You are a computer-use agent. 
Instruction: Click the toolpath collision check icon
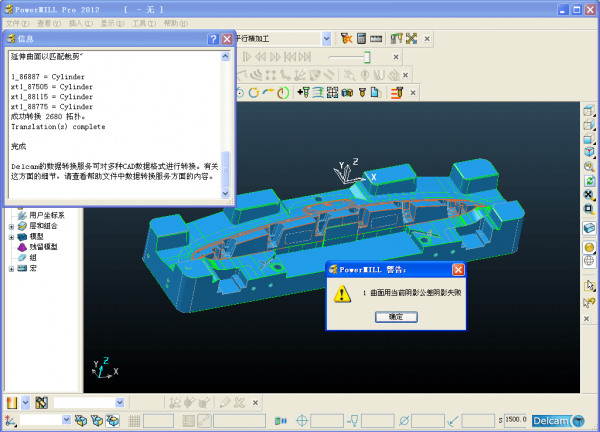click(346, 38)
